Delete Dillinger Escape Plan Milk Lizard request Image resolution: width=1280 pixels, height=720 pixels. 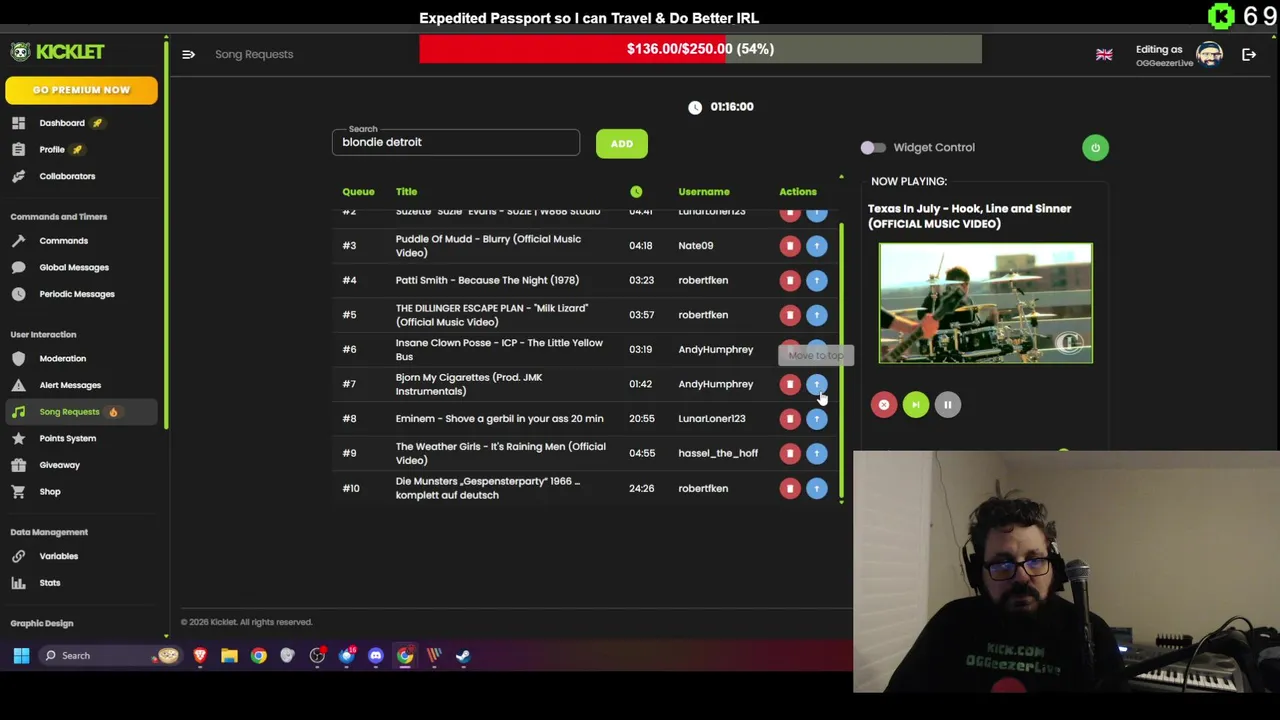[x=790, y=315]
